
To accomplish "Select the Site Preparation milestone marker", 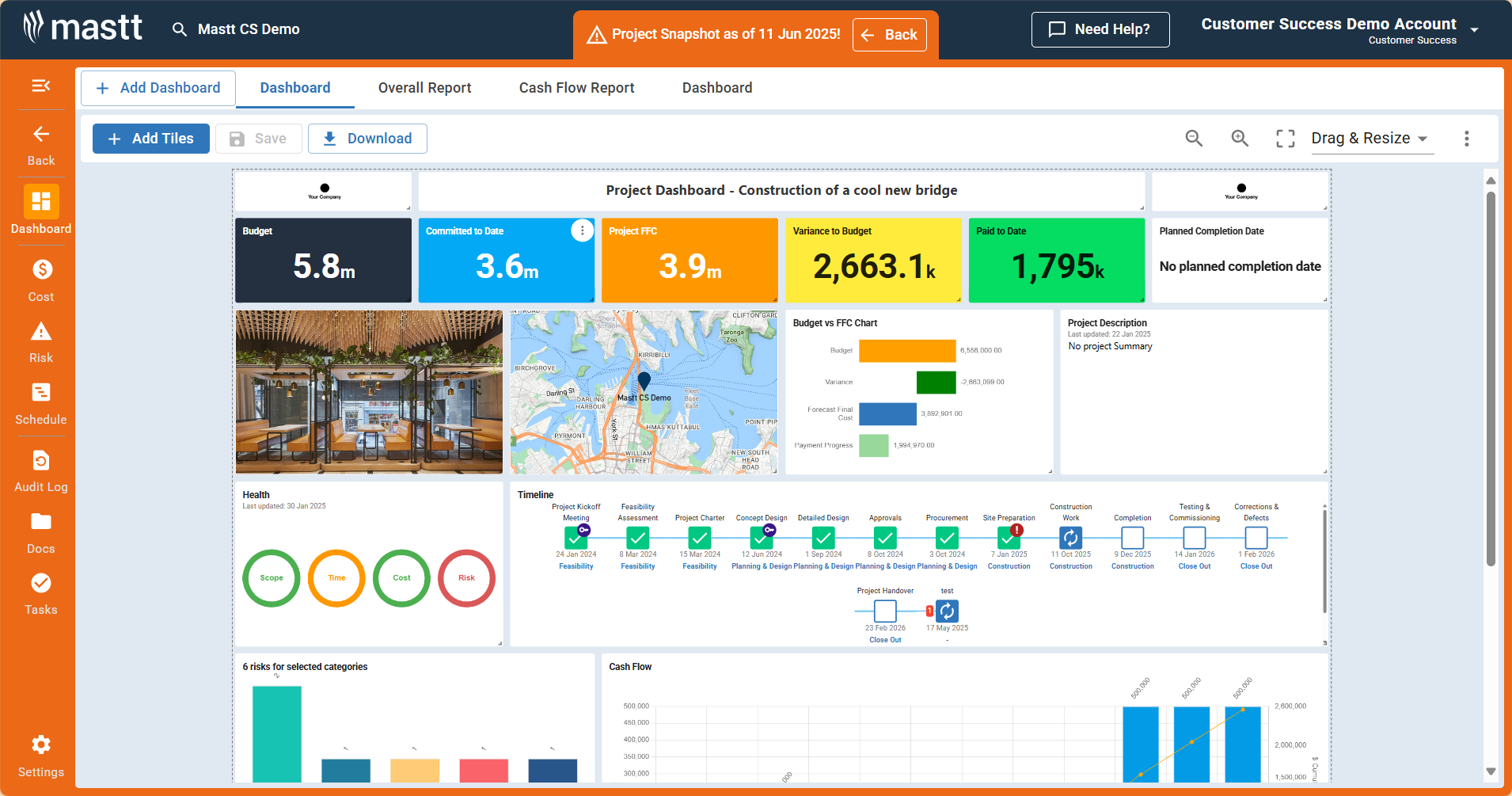I will [x=1009, y=538].
